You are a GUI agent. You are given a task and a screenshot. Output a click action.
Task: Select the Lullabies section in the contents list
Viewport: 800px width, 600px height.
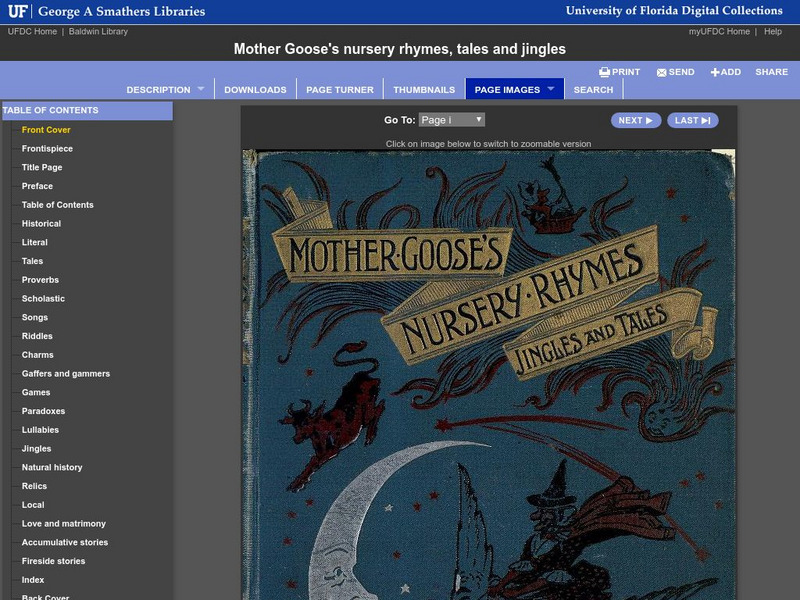(x=40, y=429)
